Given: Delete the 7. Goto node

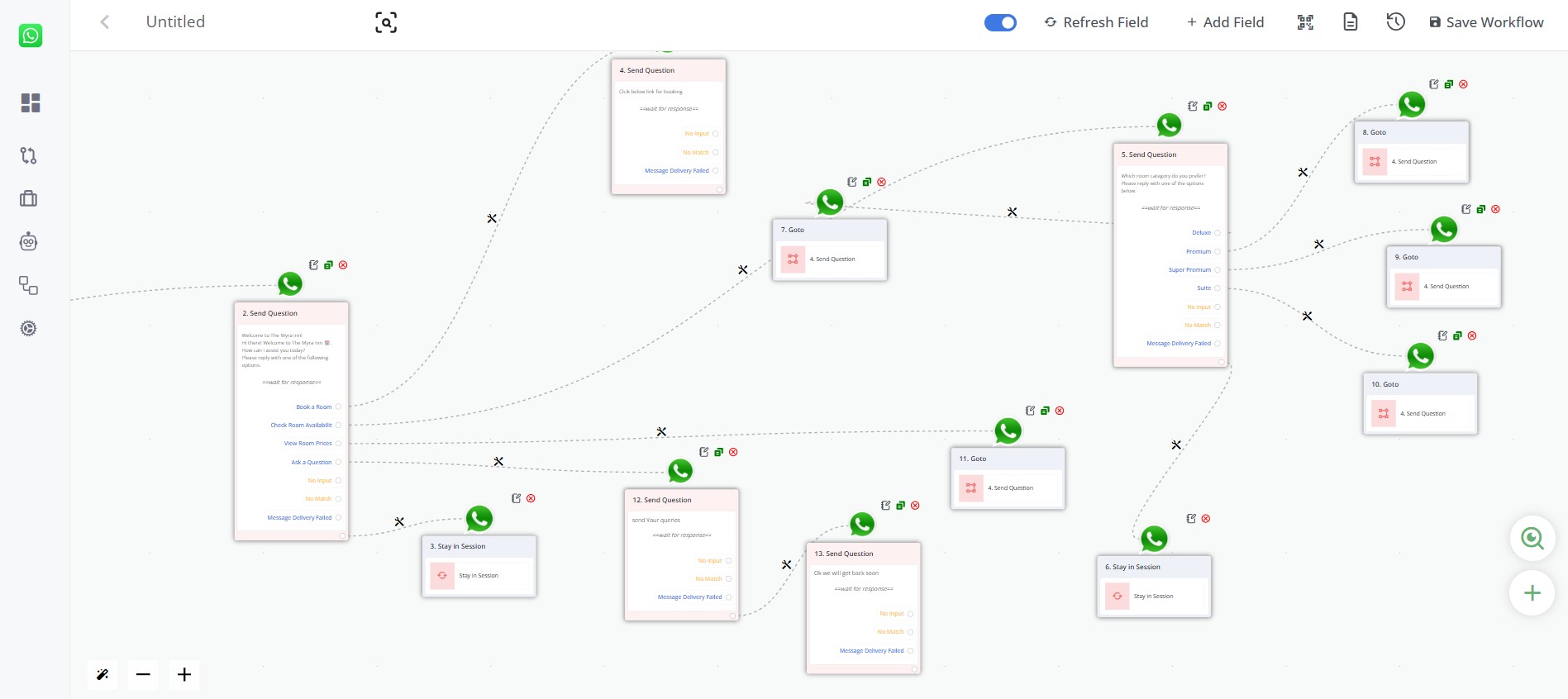Looking at the screenshot, I should coord(882,182).
